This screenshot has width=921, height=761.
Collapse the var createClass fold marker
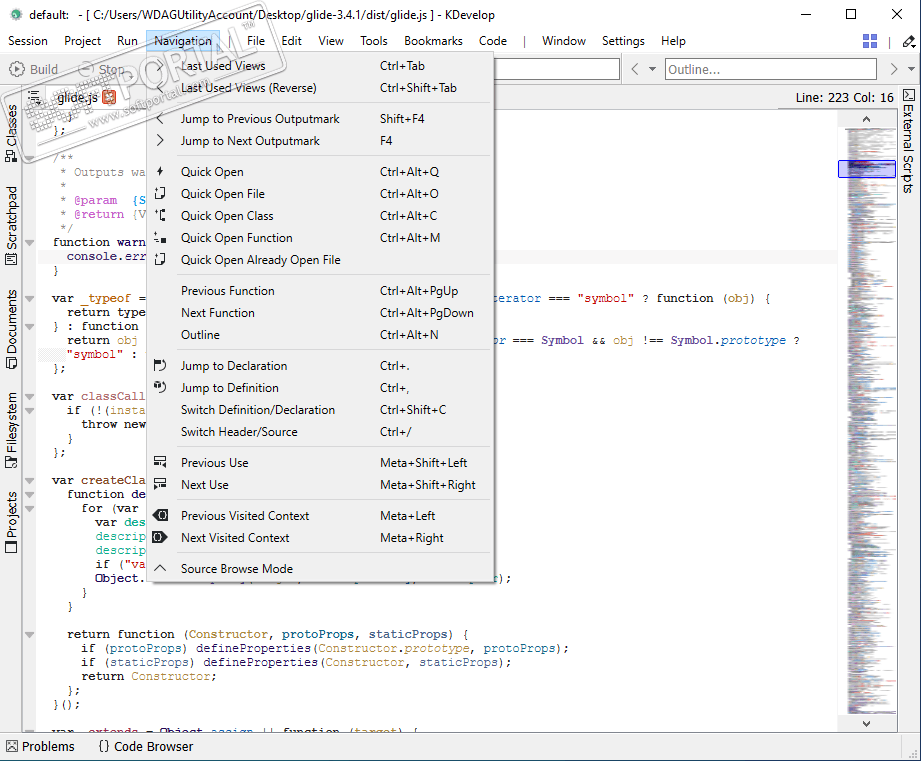[30, 480]
